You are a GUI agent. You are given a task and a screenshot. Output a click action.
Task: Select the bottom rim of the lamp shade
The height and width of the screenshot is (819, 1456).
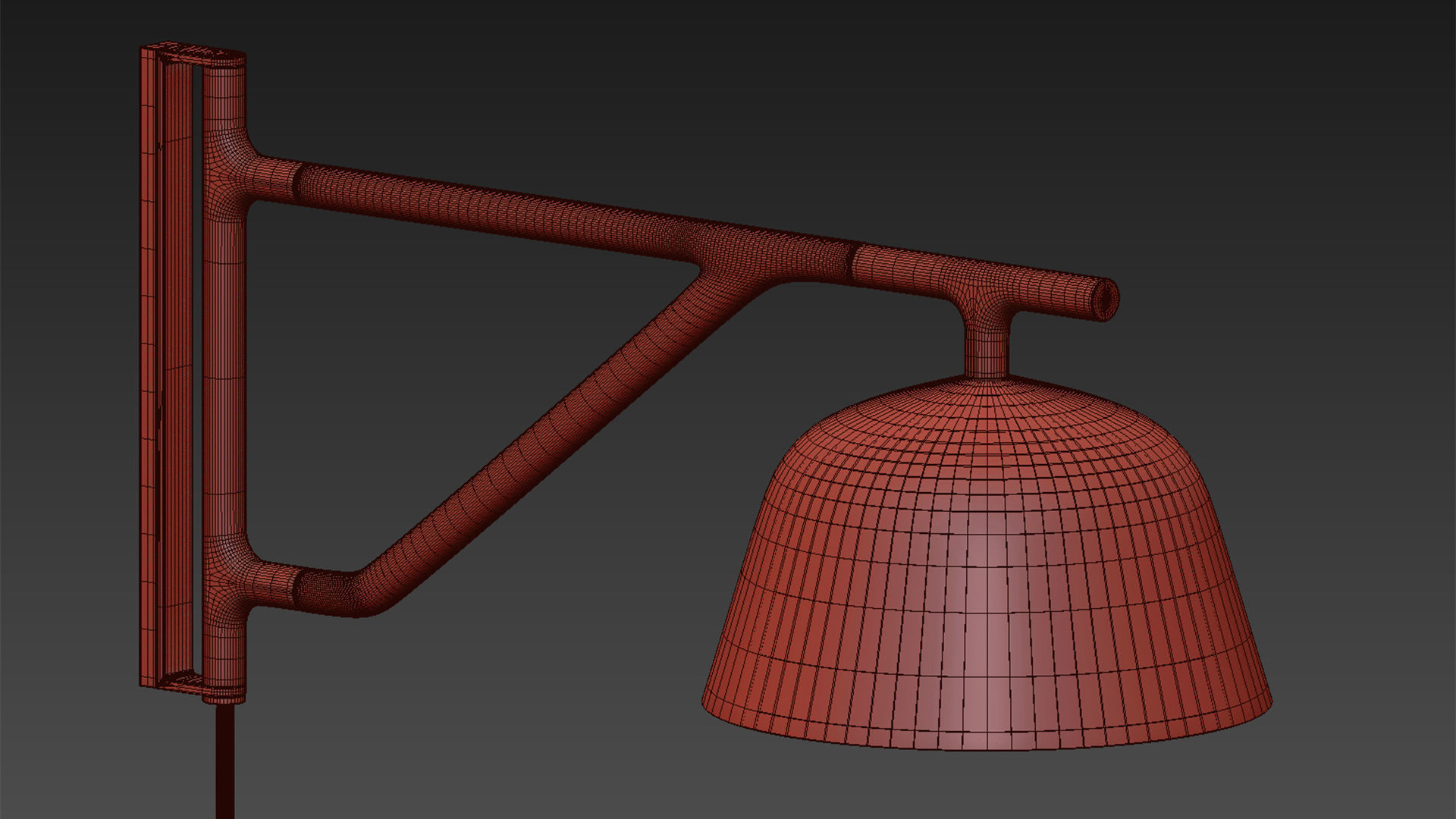(x=986, y=743)
